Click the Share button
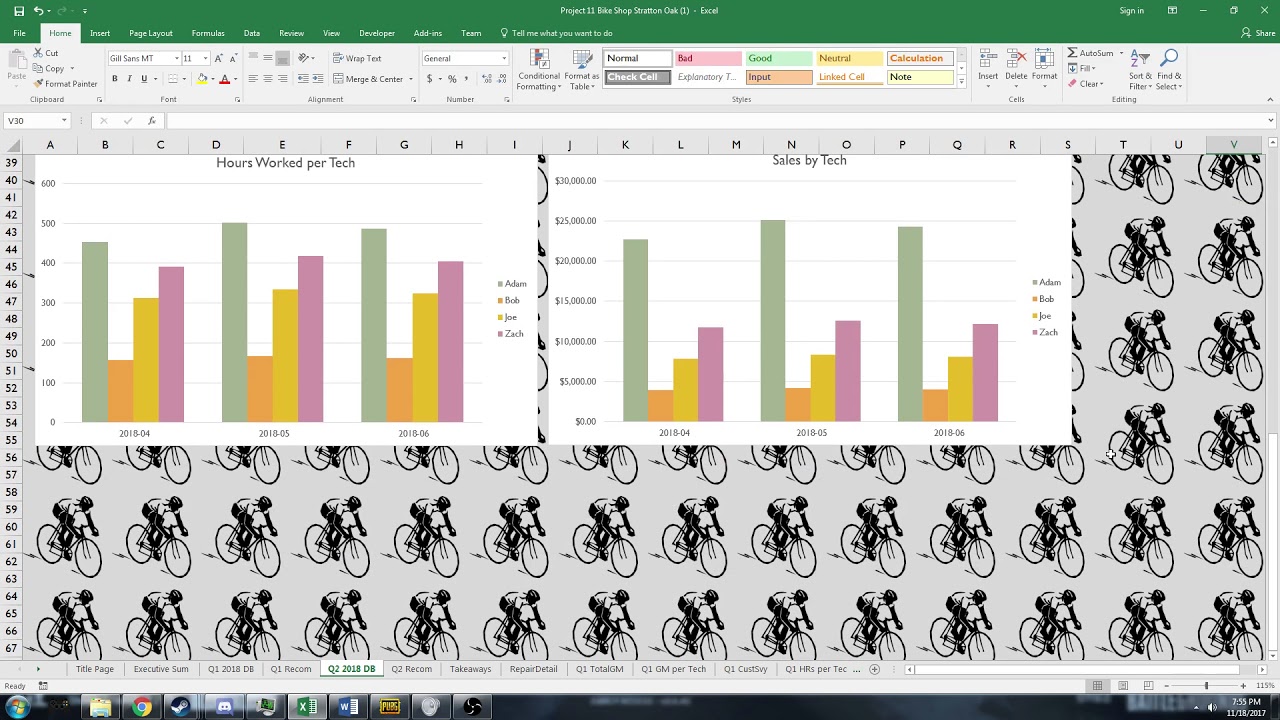 (1258, 33)
